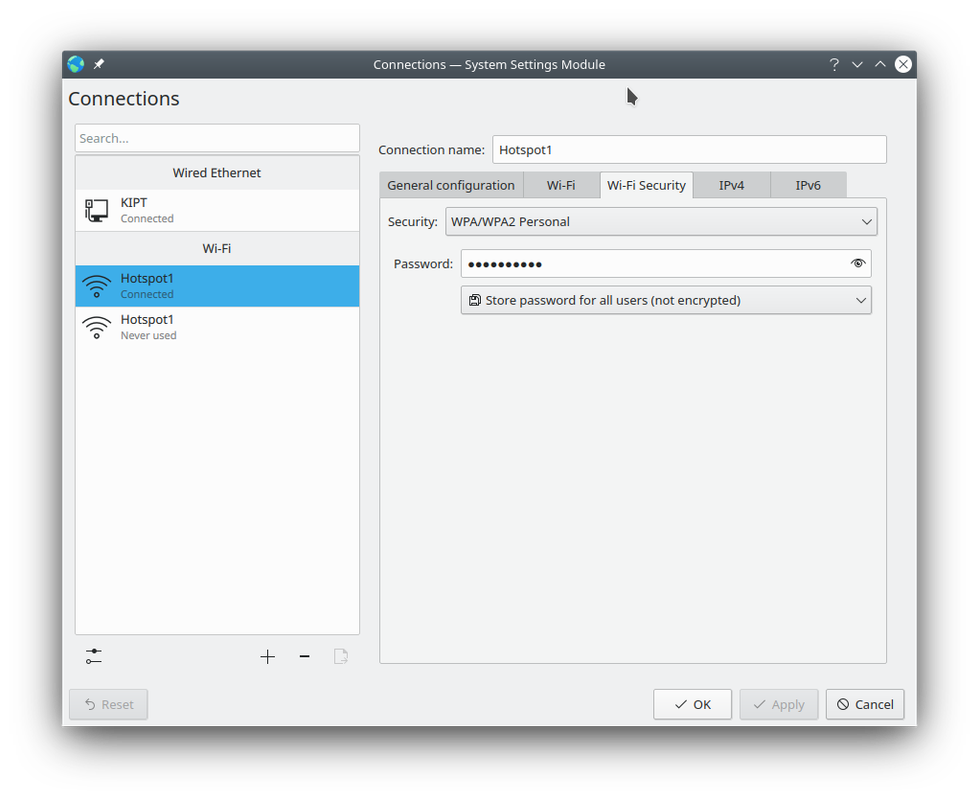Image resolution: width=979 pixels, height=800 pixels.
Task: Select the never used Hotspot1 entry
Action: pos(217,327)
